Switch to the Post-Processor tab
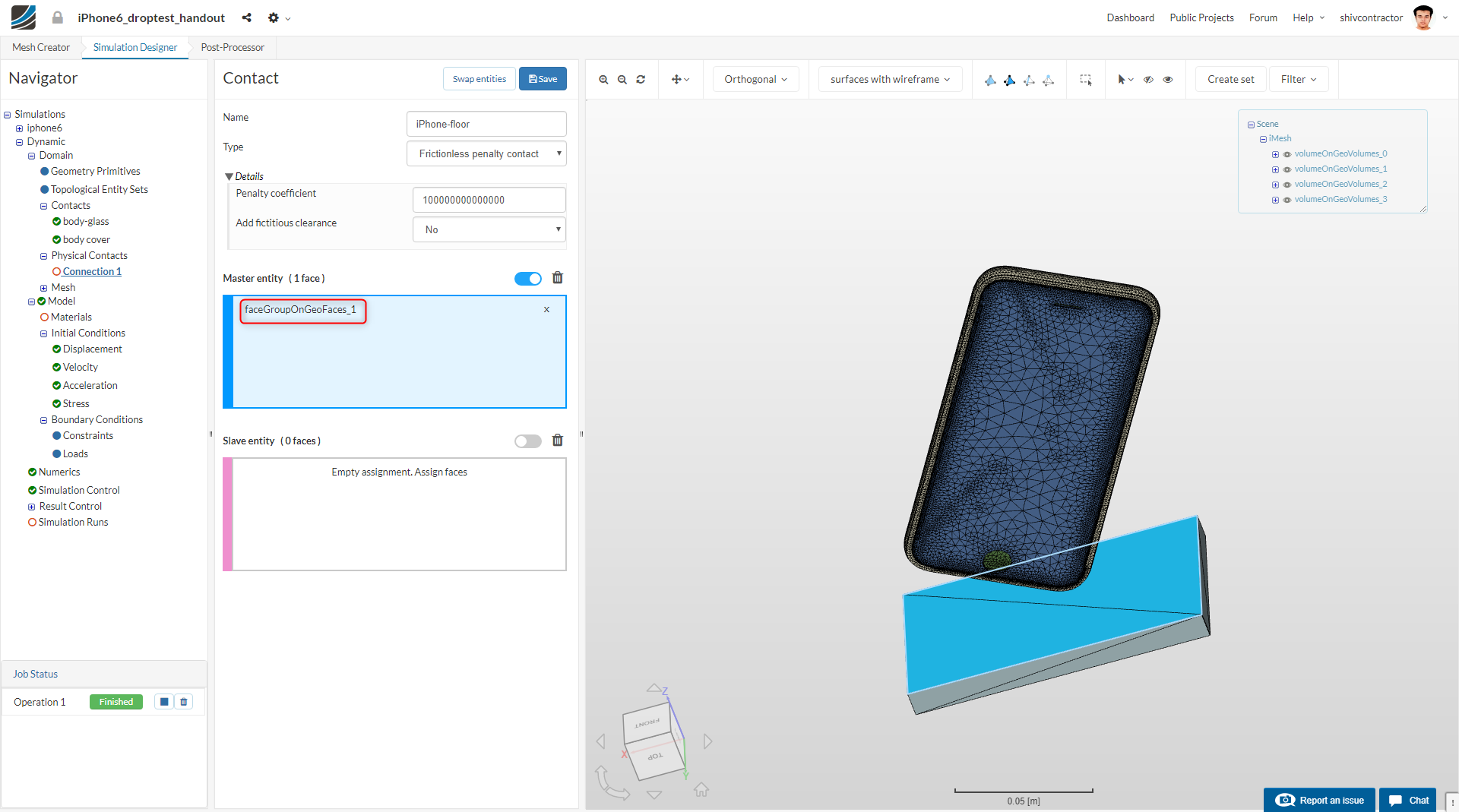This screenshot has height=812, width=1459. click(232, 47)
